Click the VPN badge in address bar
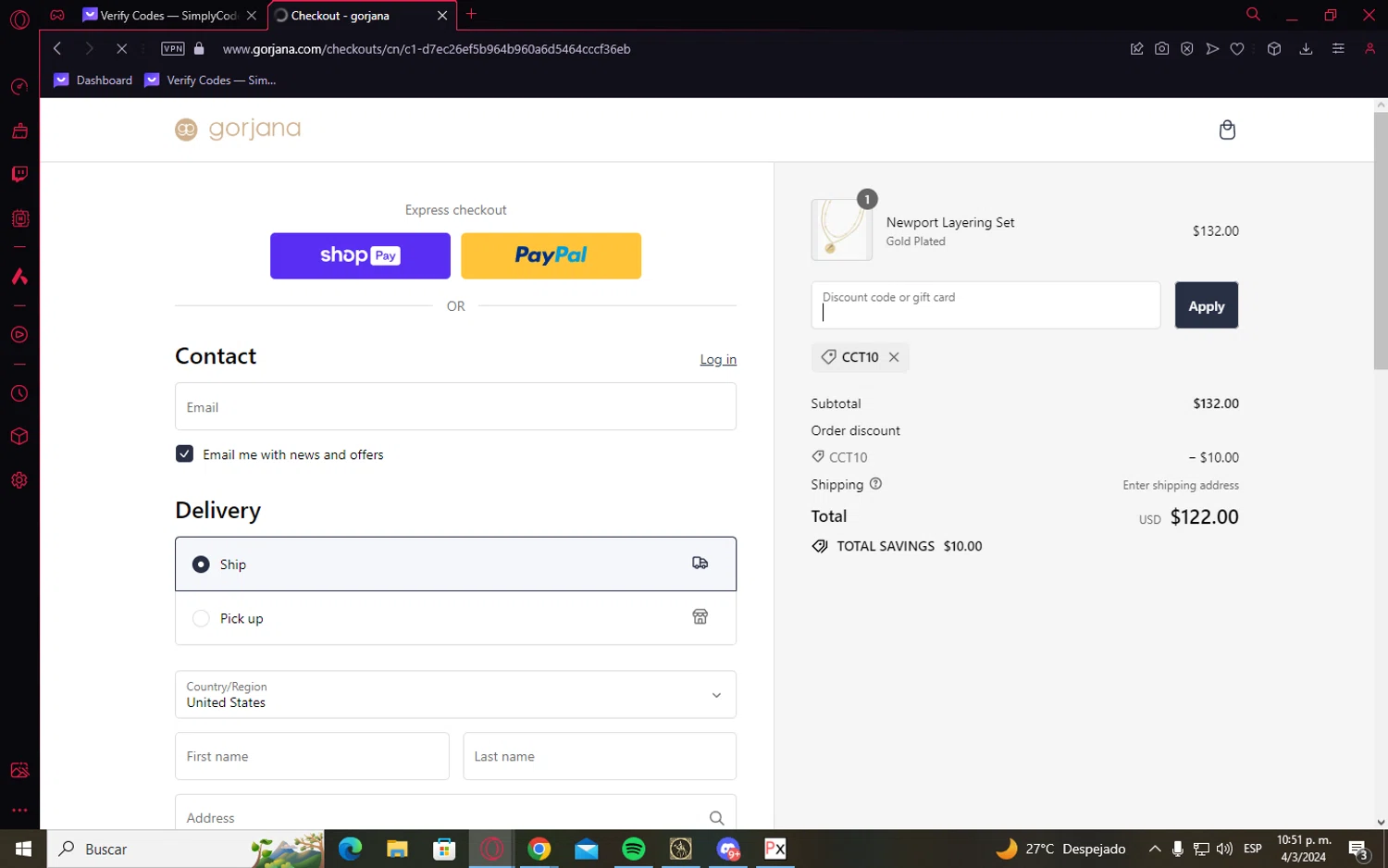The width and height of the screenshot is (1388, 868). [173, 49]
